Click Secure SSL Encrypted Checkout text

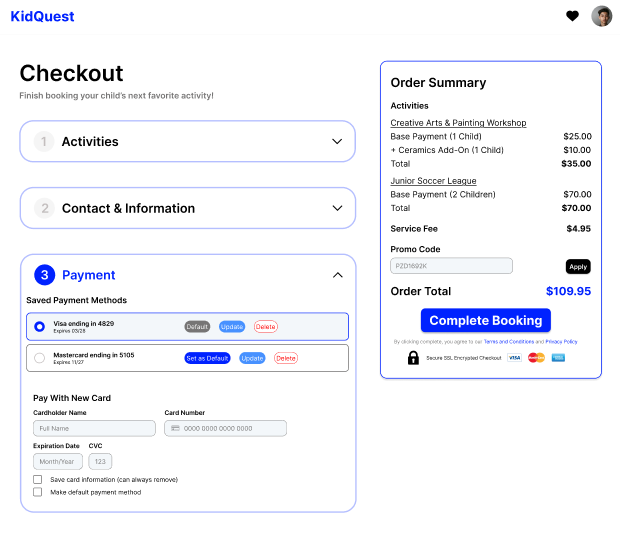click(463, 358)
